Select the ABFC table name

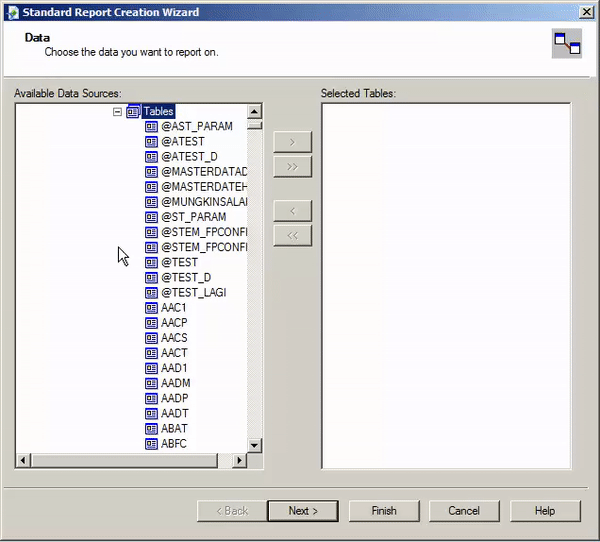[x=174, y=444]
